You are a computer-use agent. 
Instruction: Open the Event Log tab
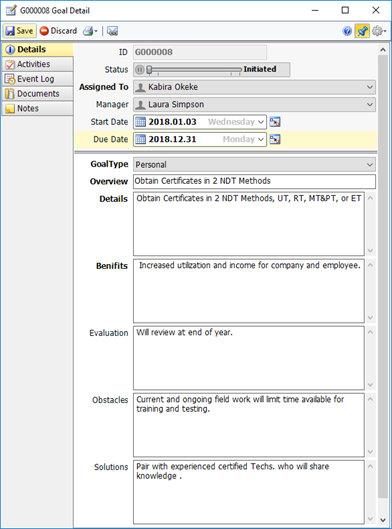[x=37, y=79]
